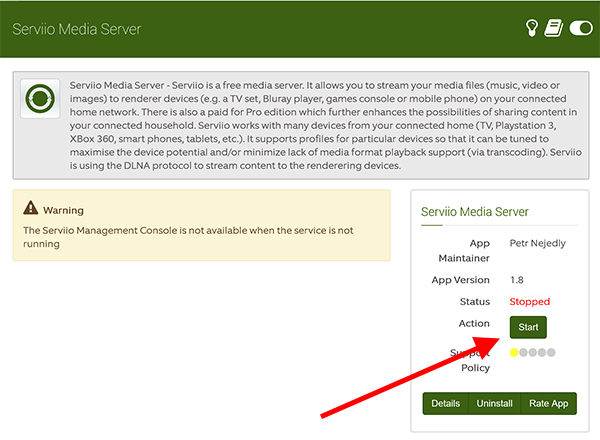The image size is (600, 440).
Task: Click the app version number 1.8
Action: (517, 280)
